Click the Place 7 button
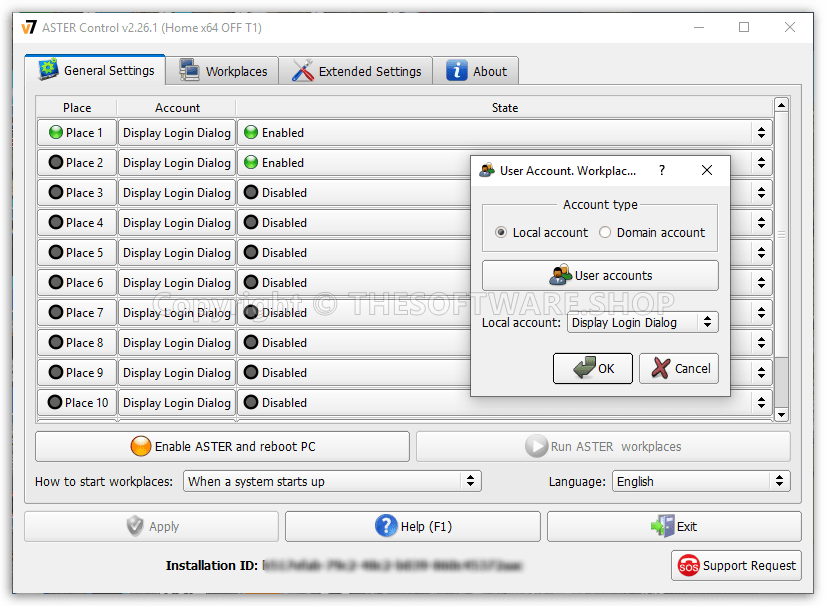 click(76, 312)
